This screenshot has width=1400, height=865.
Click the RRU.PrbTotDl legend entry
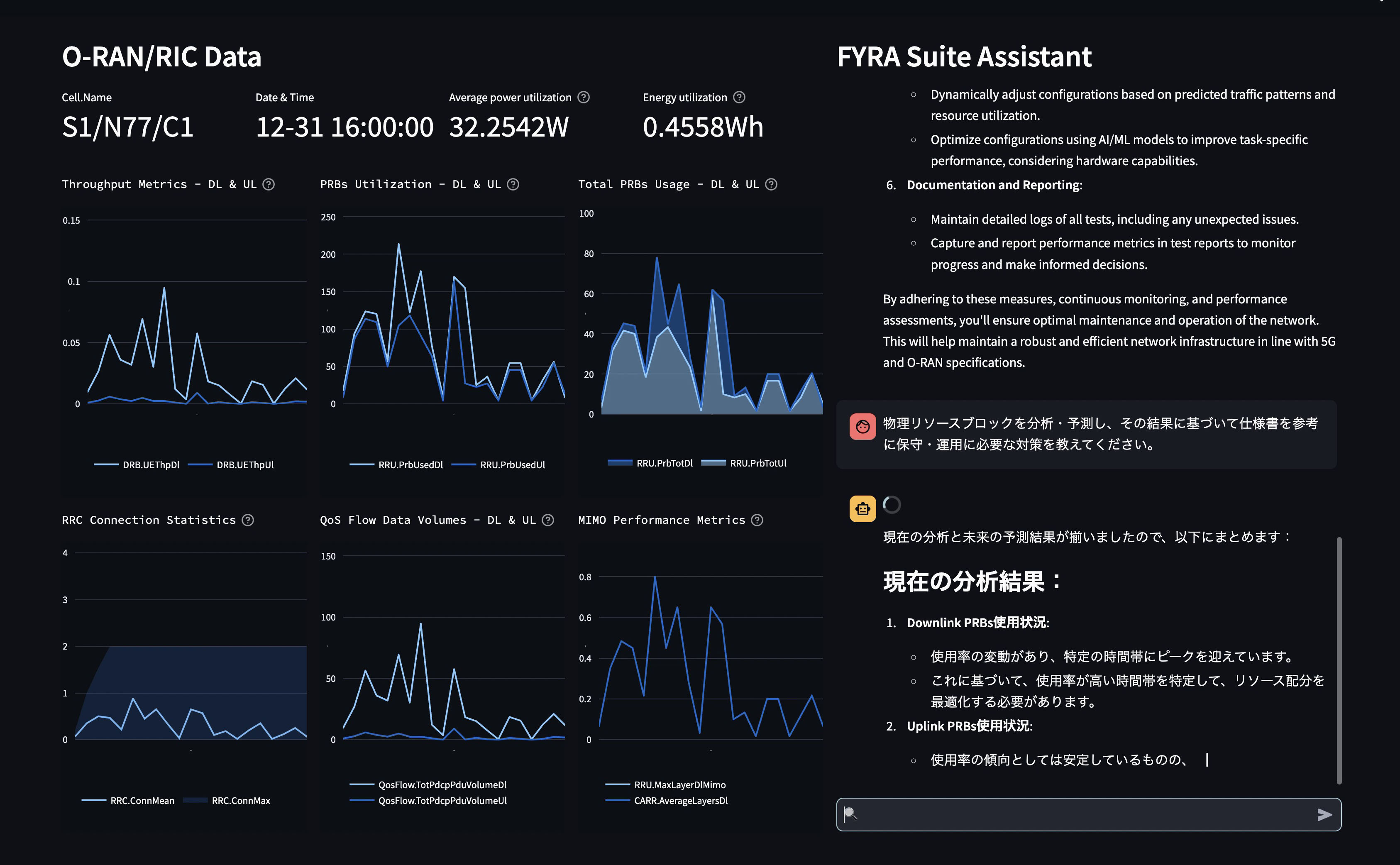click(x=664, y=463)
